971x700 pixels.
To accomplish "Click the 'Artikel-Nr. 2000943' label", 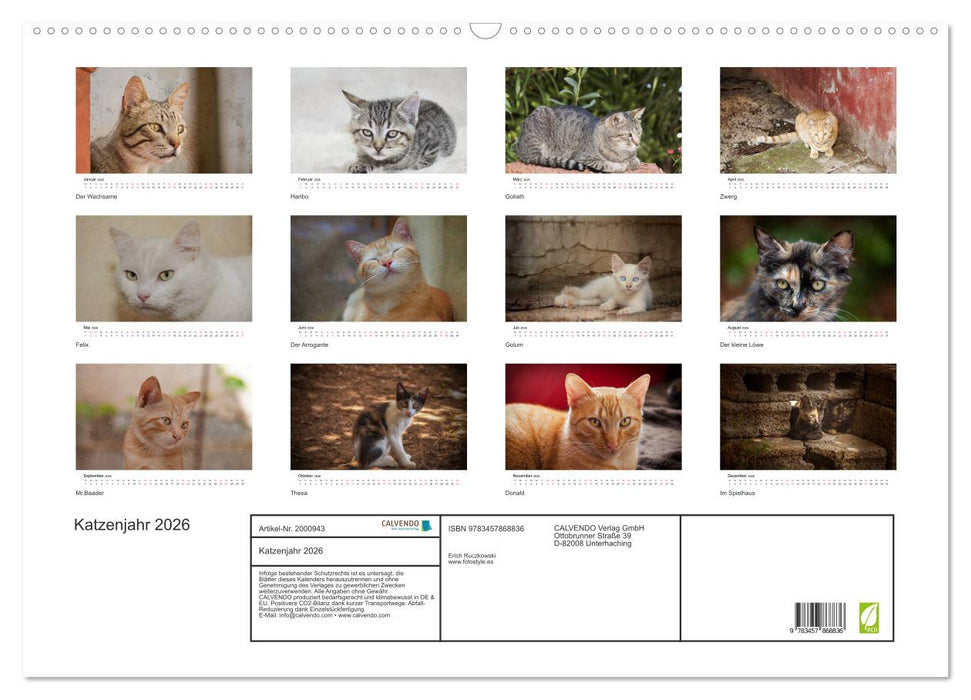I will 292,529.
